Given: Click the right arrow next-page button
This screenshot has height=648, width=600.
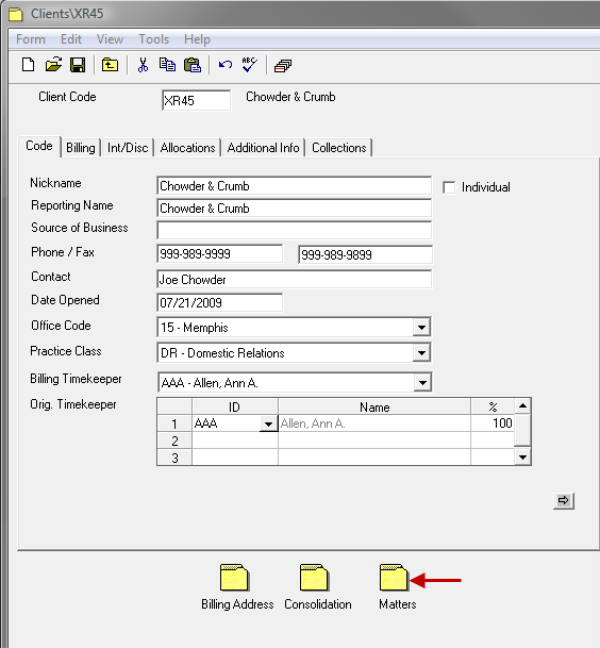Looking at the screenshot, I should click(x=564, y=501).
